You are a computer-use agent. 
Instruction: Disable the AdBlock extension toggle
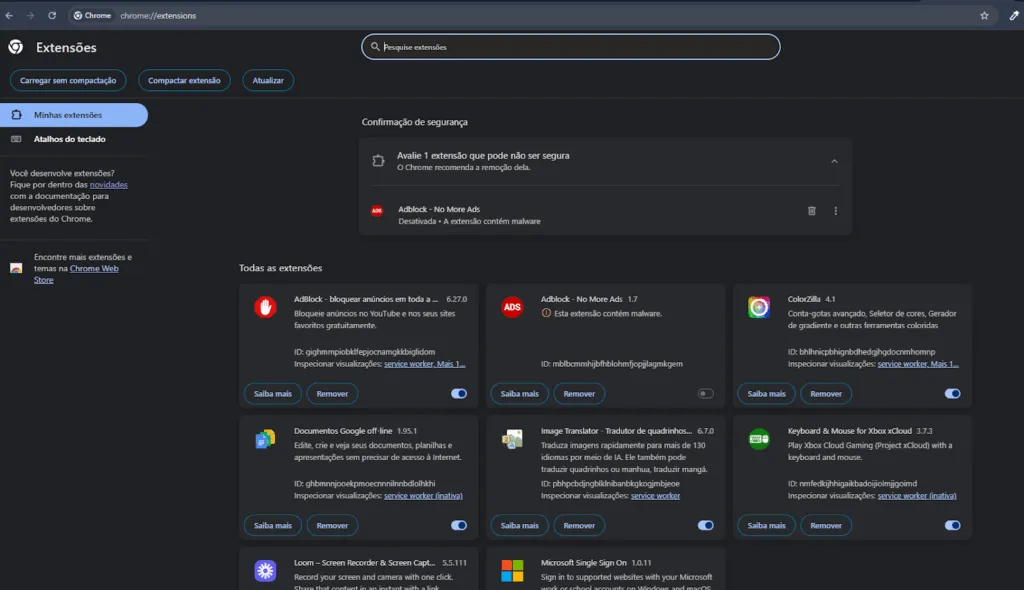click(459, 394)
